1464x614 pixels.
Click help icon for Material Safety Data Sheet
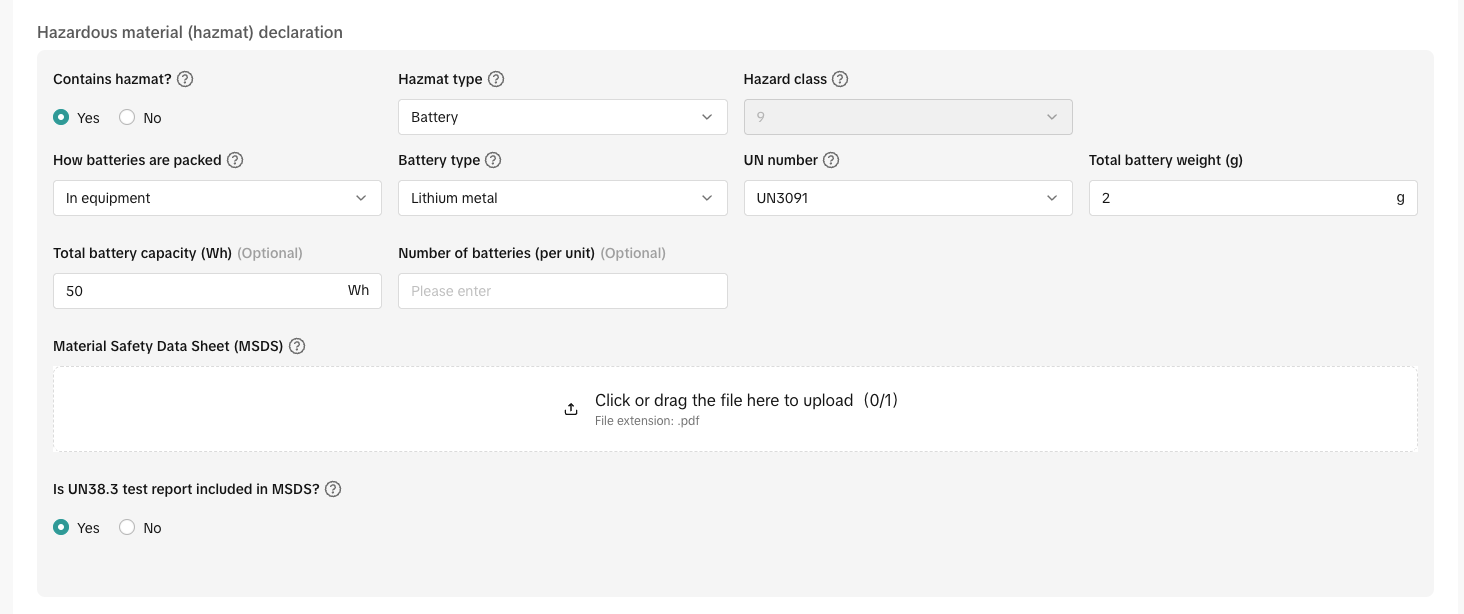click(297, 346)
